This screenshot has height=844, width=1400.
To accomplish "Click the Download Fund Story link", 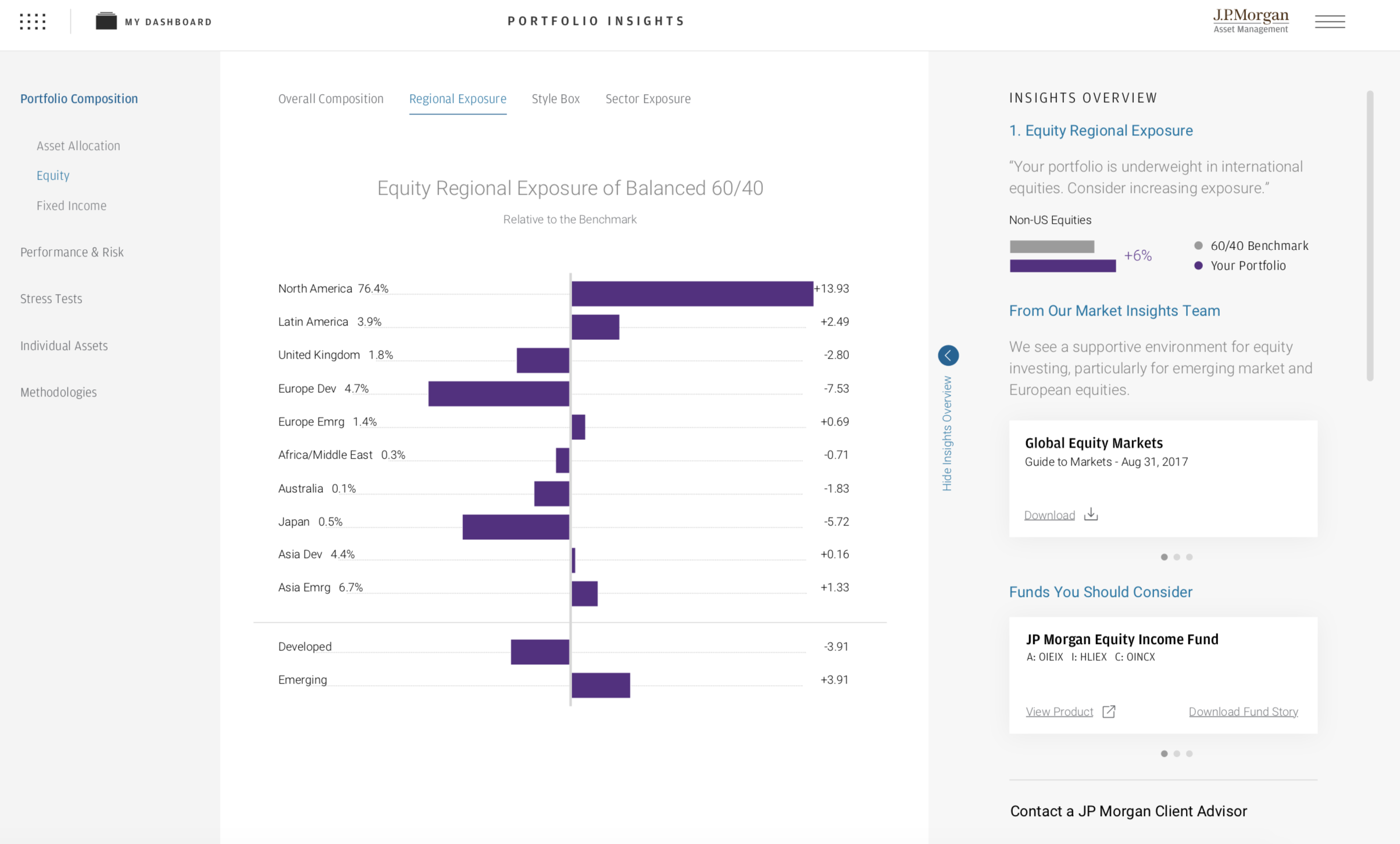I will (x=1243, y=711).
